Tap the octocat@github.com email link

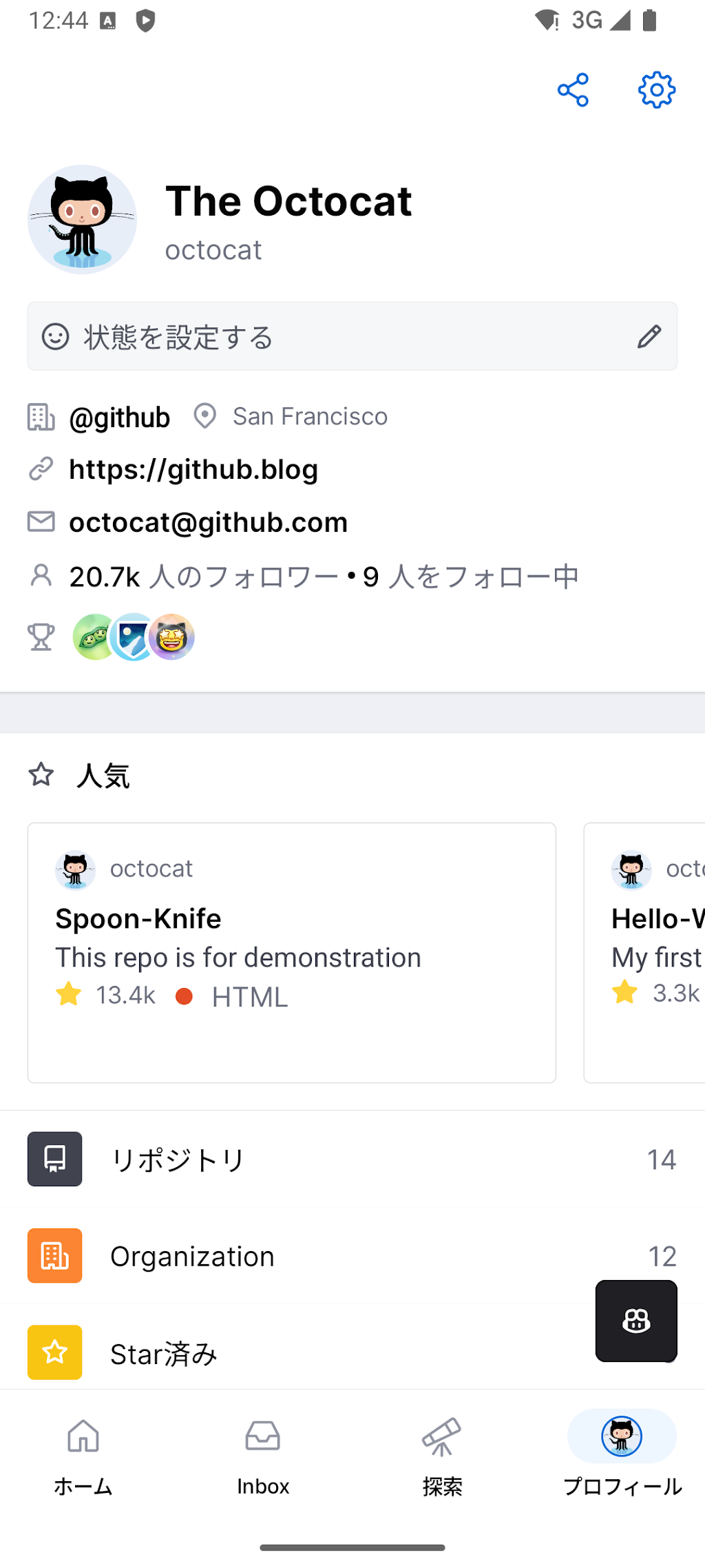tap(209, 522)
